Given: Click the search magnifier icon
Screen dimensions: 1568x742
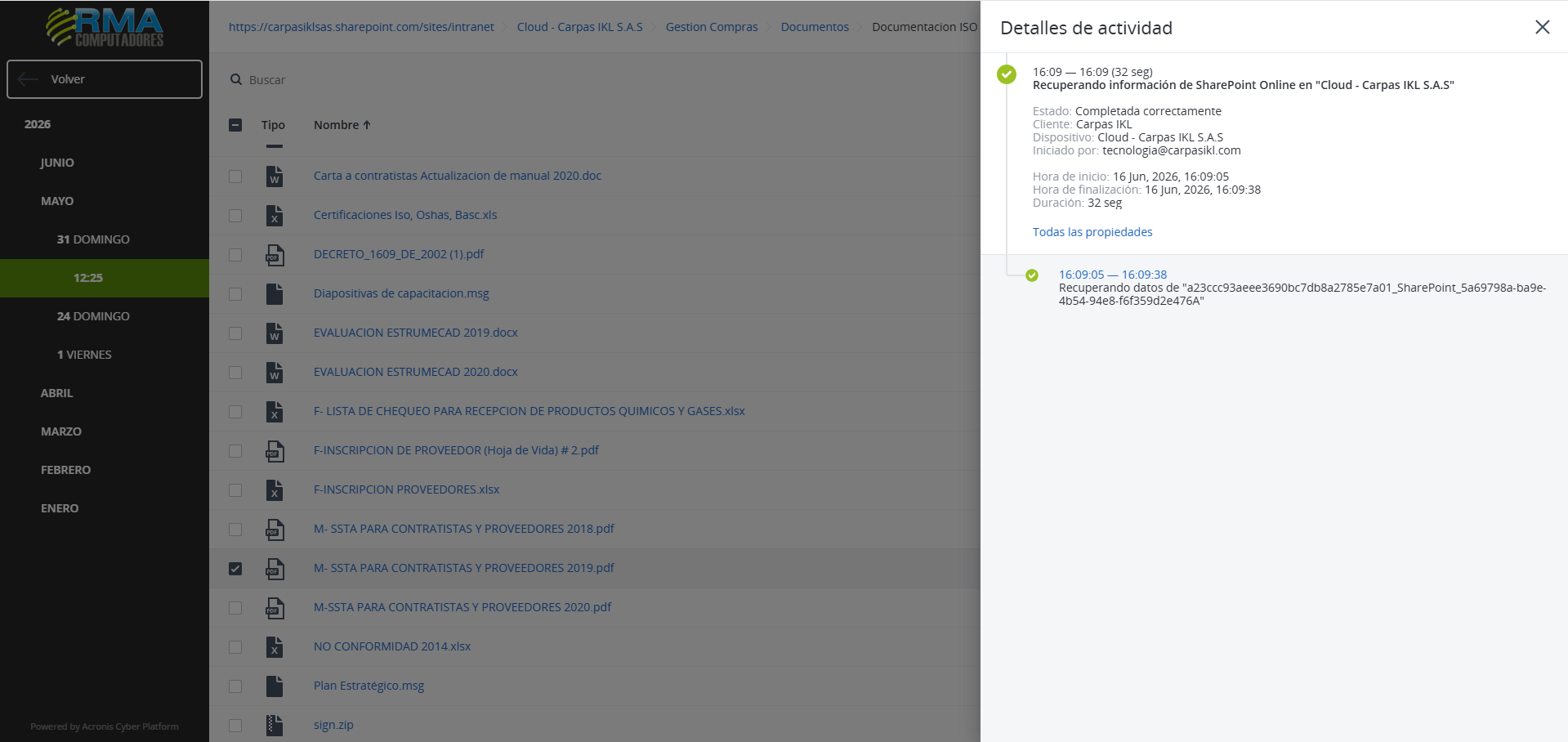Looking at the screenshot, I should coord(236,79).
